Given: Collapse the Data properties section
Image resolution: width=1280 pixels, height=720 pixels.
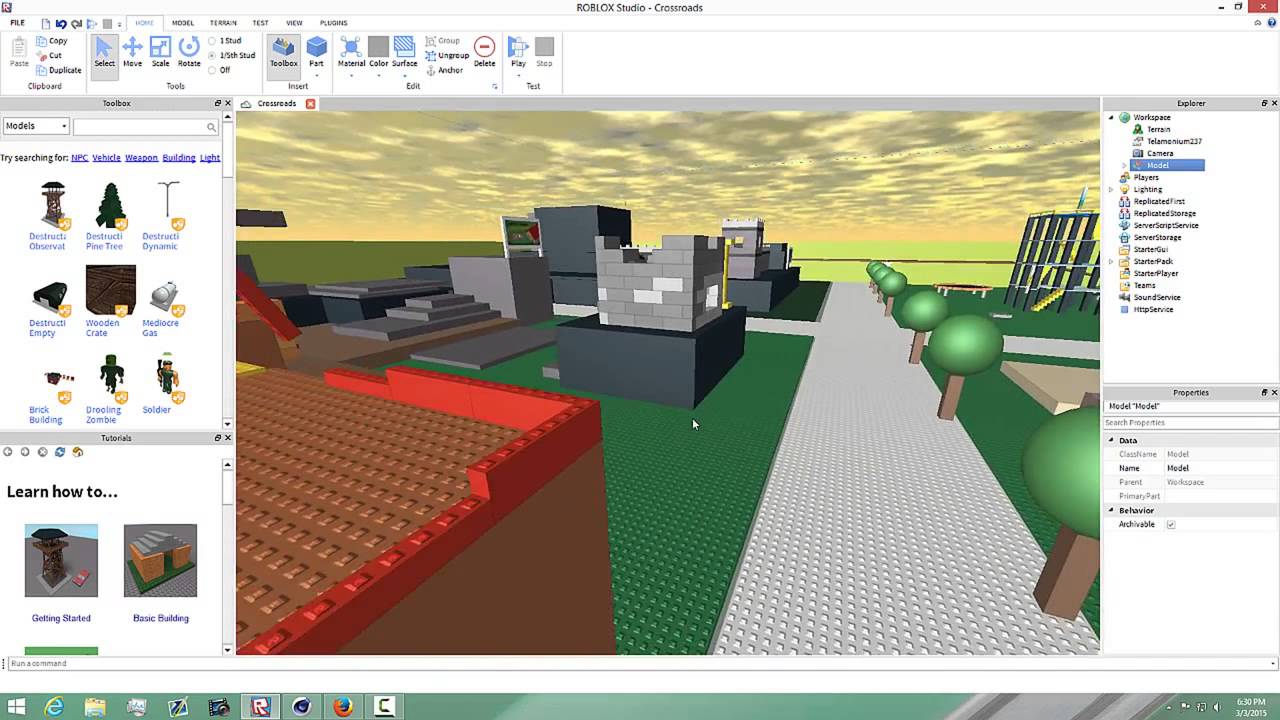Looking at the screenshot, I should pyautogui.click(x=1111, y=440).
